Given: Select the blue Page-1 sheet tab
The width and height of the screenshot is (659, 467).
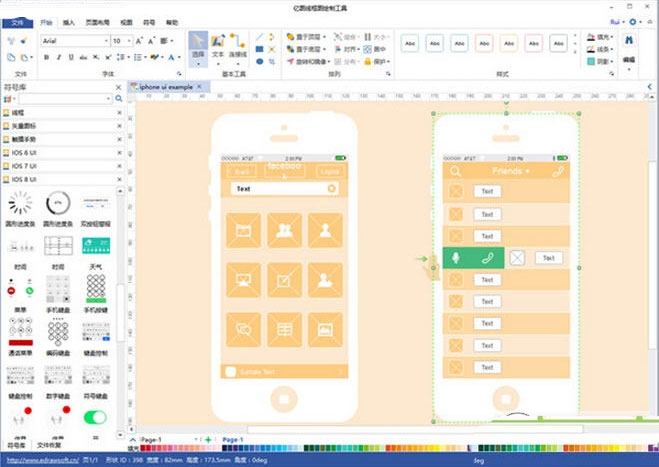Looking at the screenshot, I should point(233,439).
